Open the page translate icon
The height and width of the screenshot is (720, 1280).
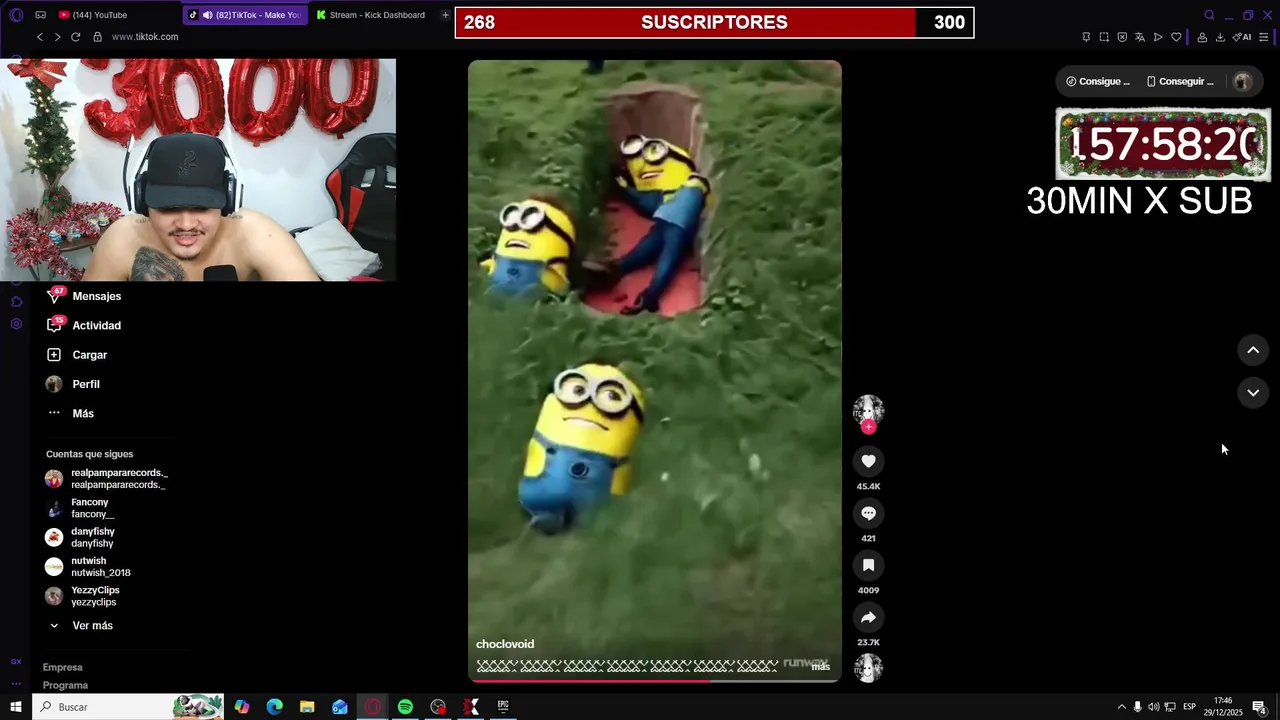coord(1140,37)
